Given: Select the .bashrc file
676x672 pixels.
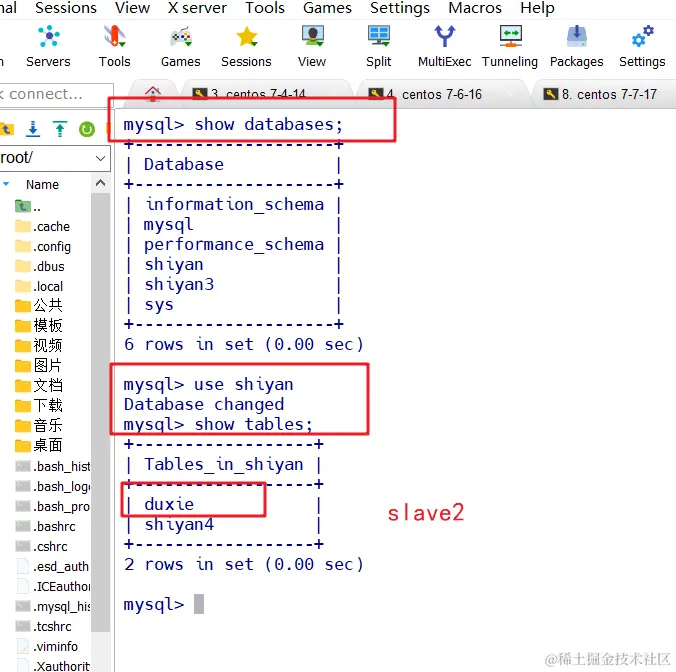Looking at the screenshot, I should pos(45,526).
